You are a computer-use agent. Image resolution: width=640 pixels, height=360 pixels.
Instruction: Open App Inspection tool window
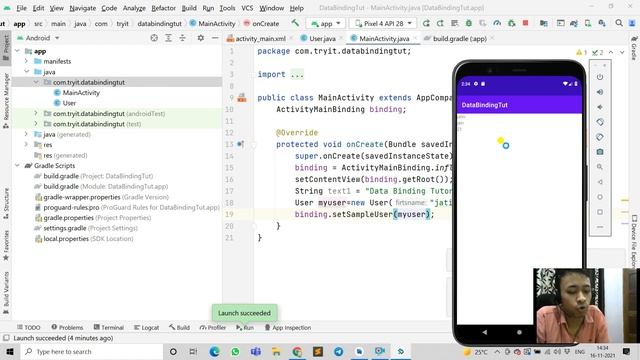click(288, 327)
